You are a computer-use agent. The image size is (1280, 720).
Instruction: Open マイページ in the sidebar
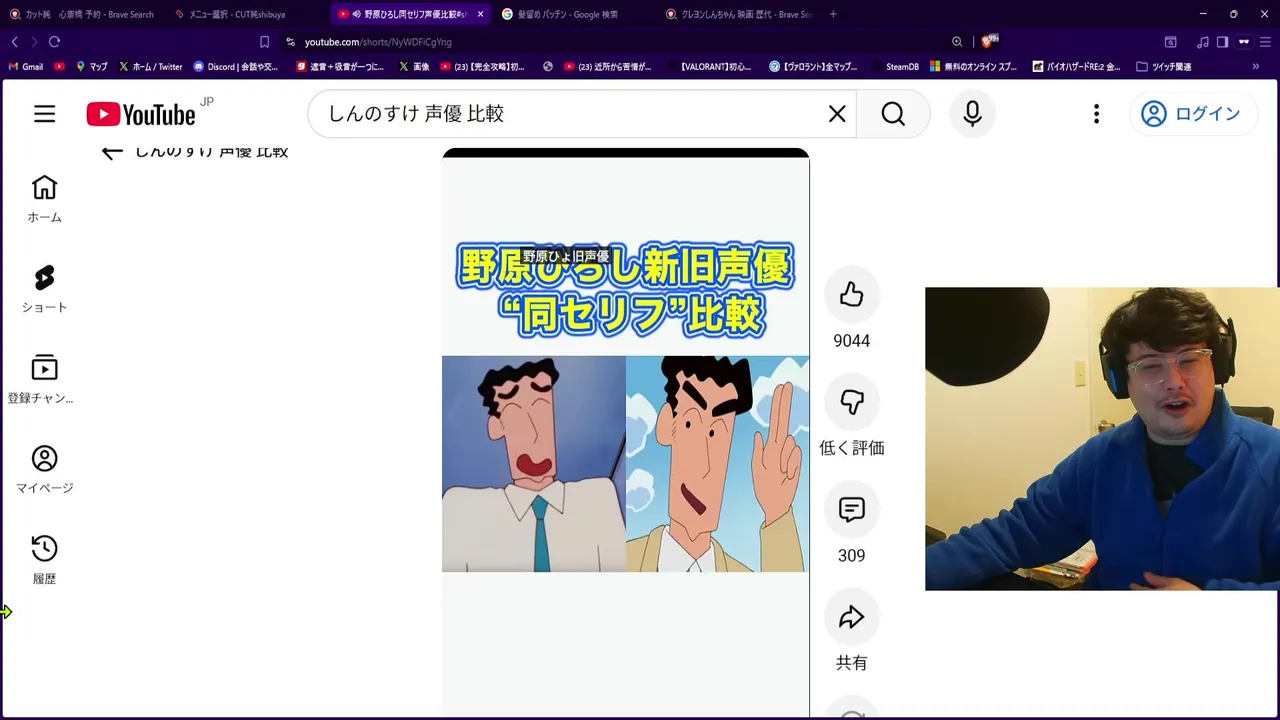pos(44,469)
